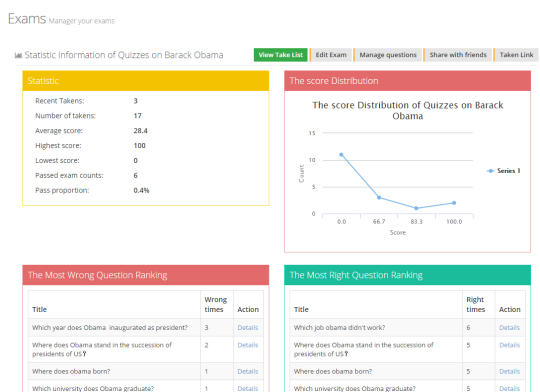Click The Most Right Question Ranking header
Viewport: 540px width, 392px height.
[407, 275]
